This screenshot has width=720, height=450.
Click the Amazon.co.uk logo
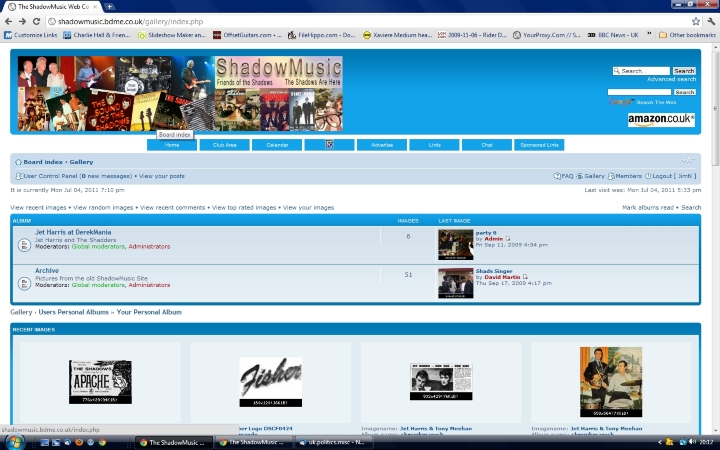click(x=661, y=120)
